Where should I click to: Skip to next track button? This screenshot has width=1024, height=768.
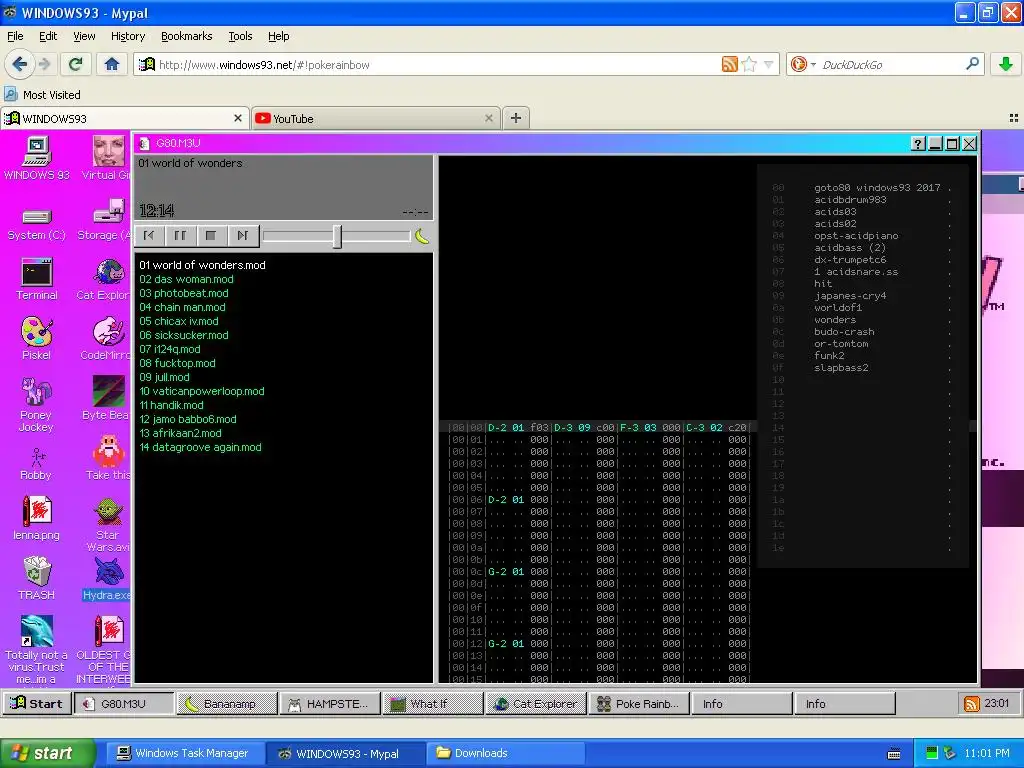click(x=242, y=236)
